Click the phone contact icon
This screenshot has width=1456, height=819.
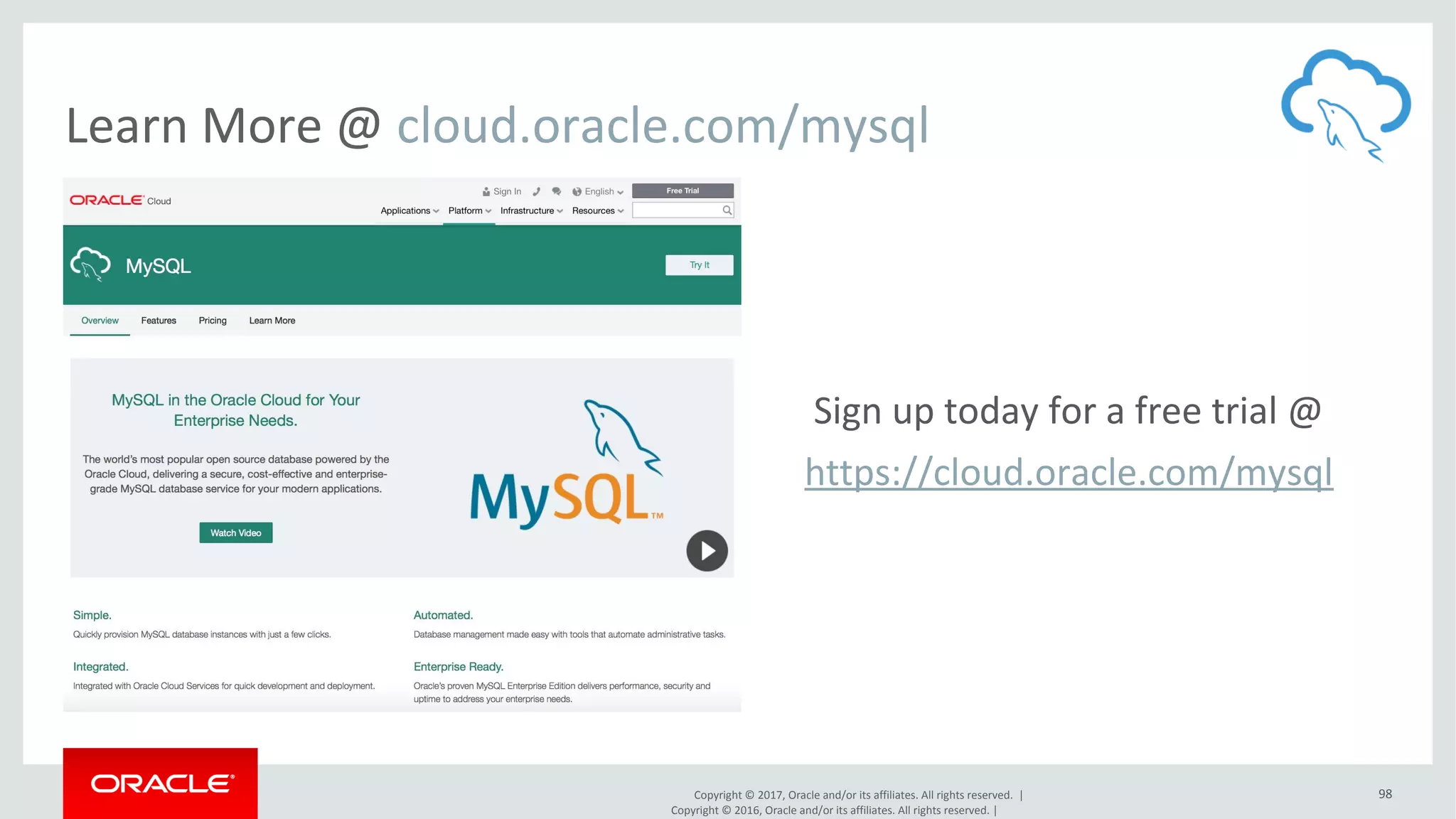click(537, 192)
